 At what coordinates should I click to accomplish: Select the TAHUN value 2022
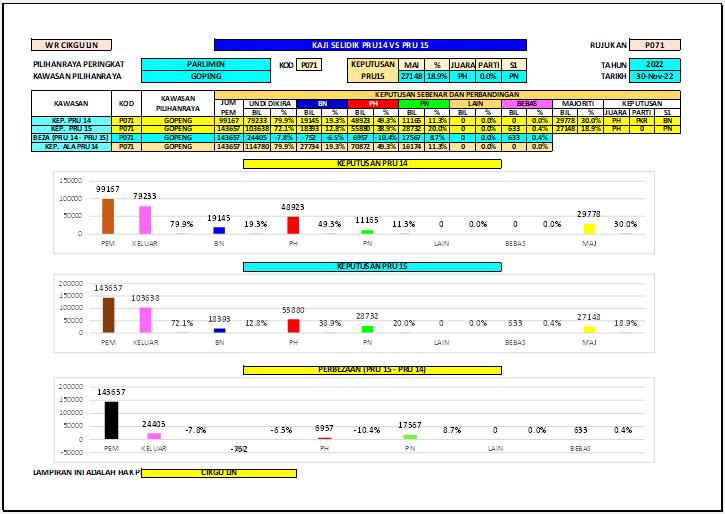(655, 64)
